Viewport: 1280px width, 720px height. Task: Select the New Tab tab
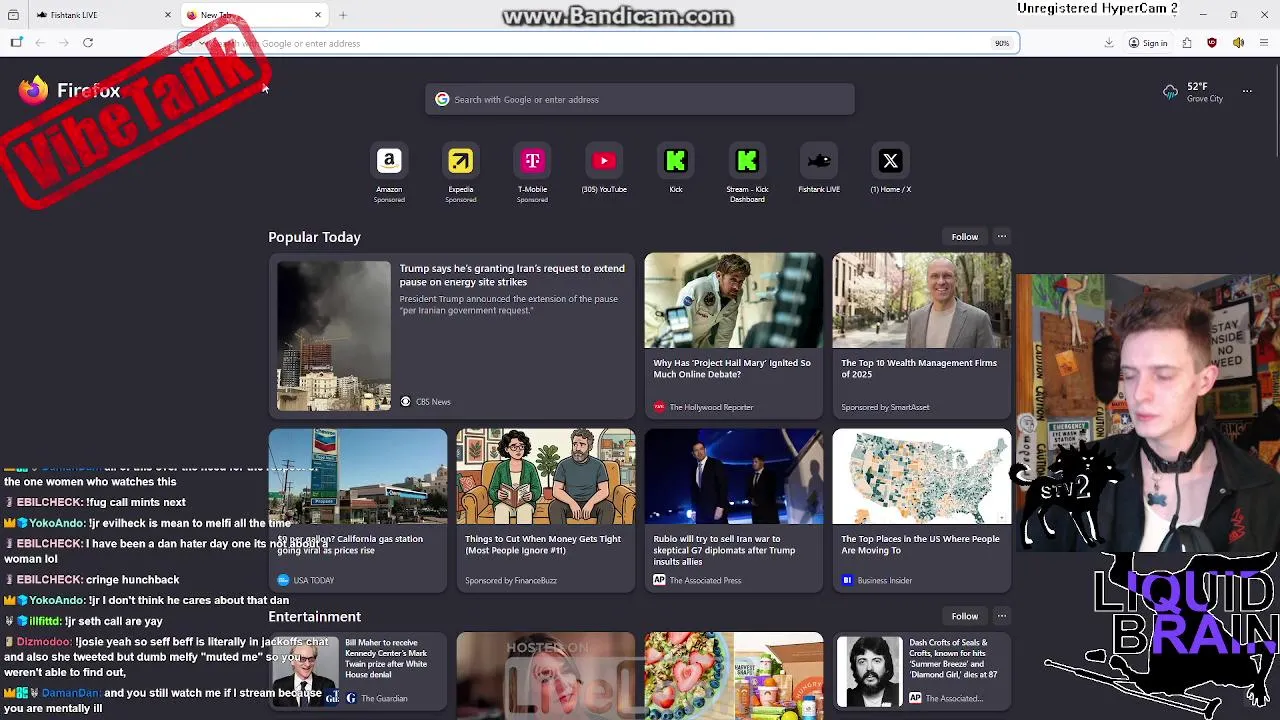[x=254, y=15]
